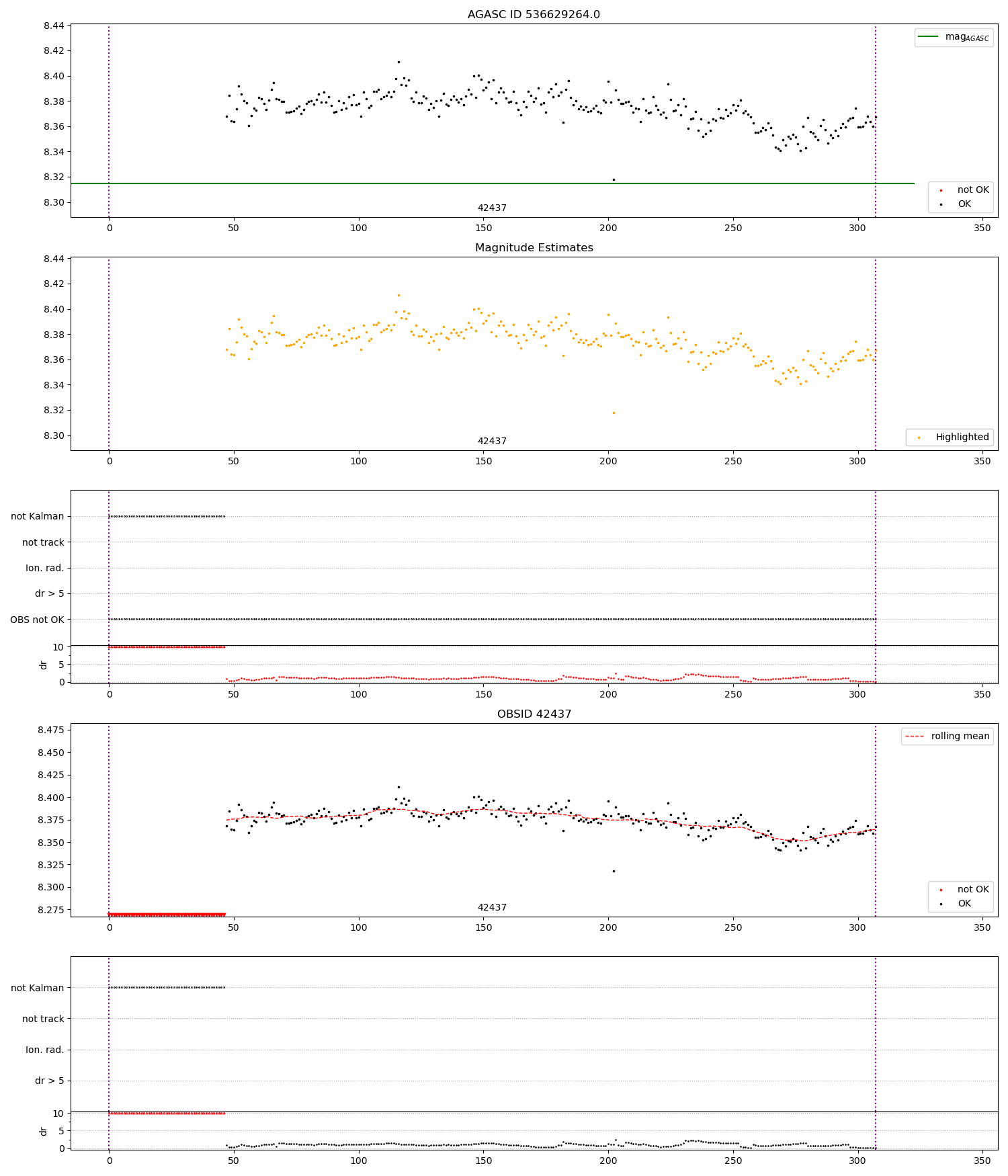This screenshot has height=1176, width=1008.
Task: Click the 8.275 y-tick label in OBSID plot
Action: (51, 911)
